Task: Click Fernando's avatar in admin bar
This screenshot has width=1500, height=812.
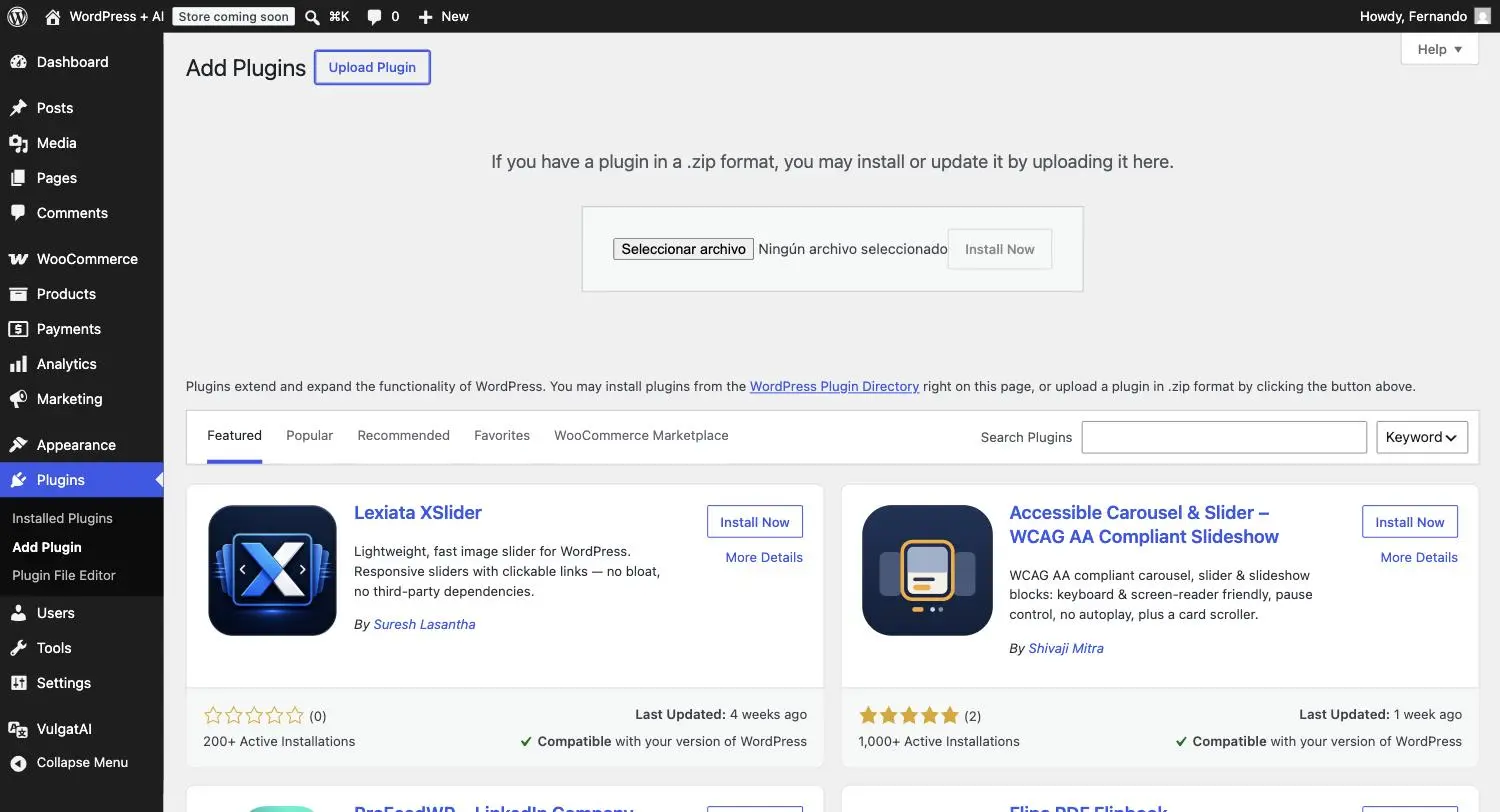Action: (x=1482, y=16)
